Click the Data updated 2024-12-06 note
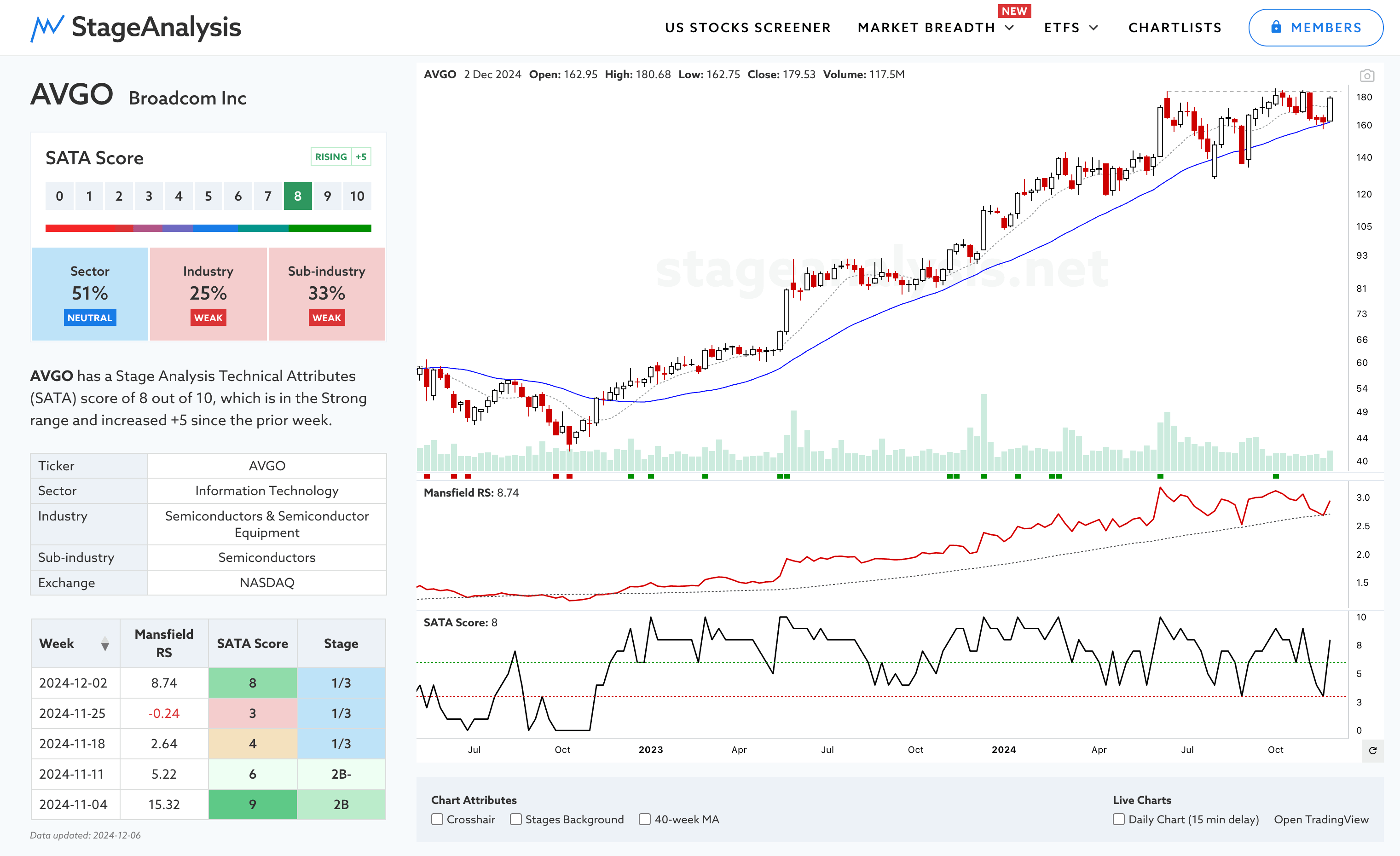 (85, 835)
